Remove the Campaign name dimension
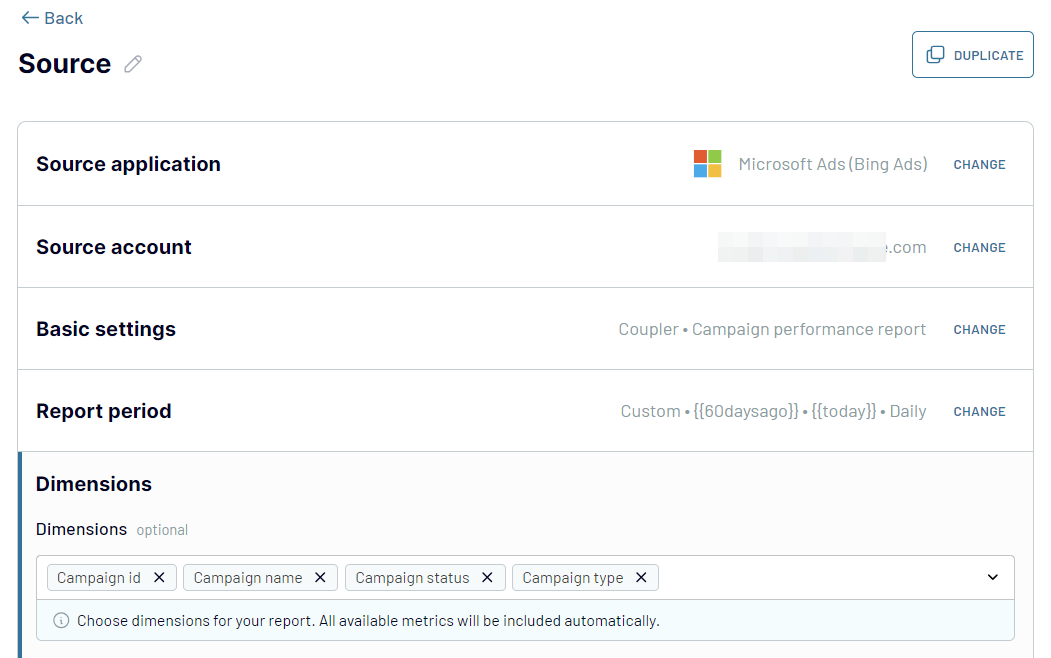This screenshot has width=1051, height=658. pyautogui.click(x=320, y=578)
